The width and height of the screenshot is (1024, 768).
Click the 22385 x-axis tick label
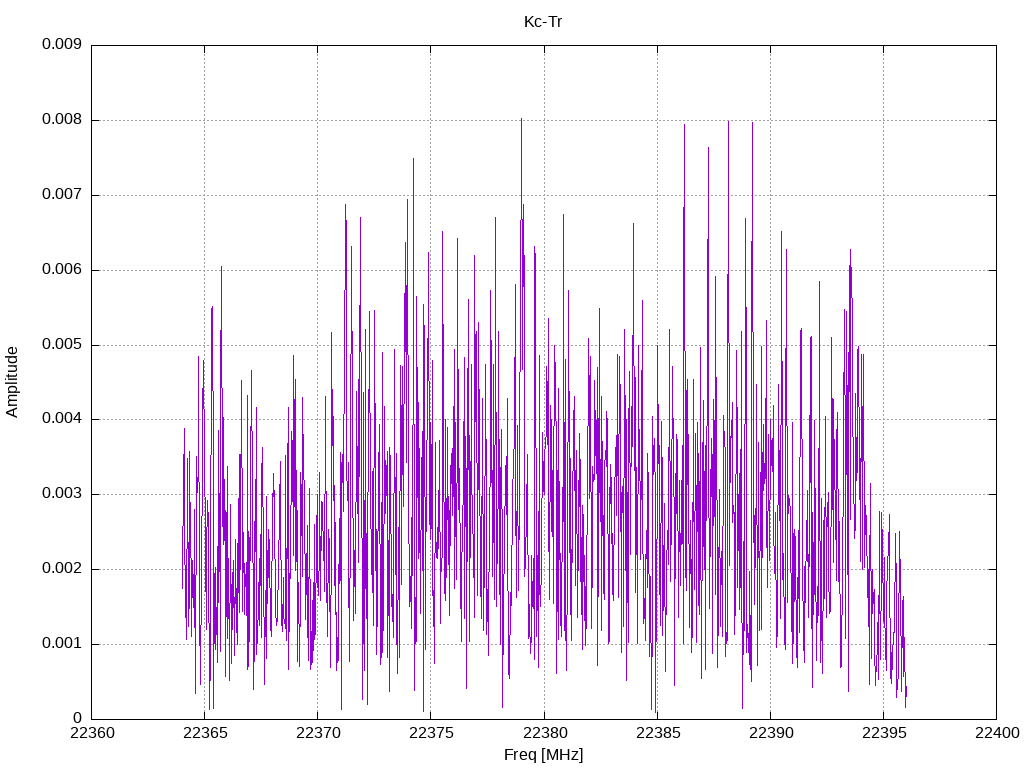tap(658, 733)
